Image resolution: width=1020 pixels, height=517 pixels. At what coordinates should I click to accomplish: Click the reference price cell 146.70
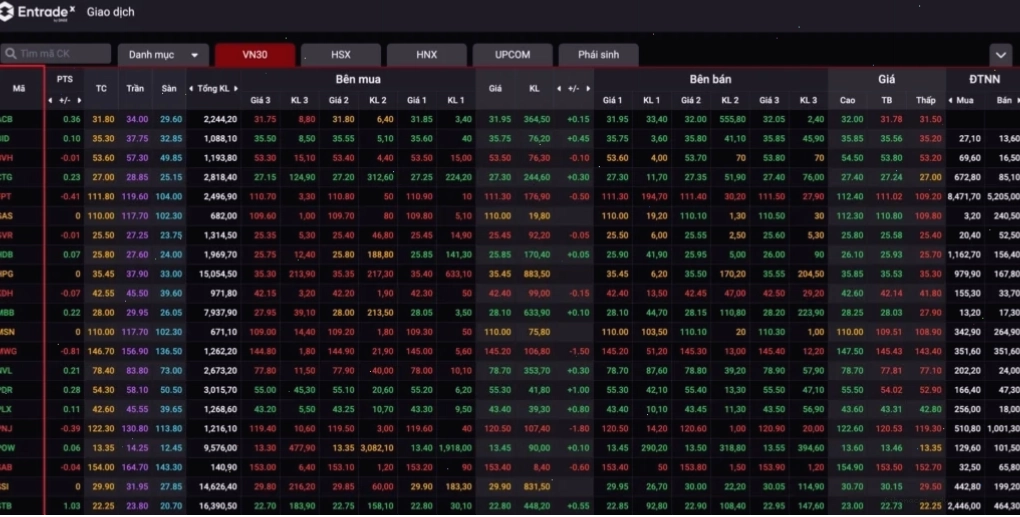pos(101,351)
